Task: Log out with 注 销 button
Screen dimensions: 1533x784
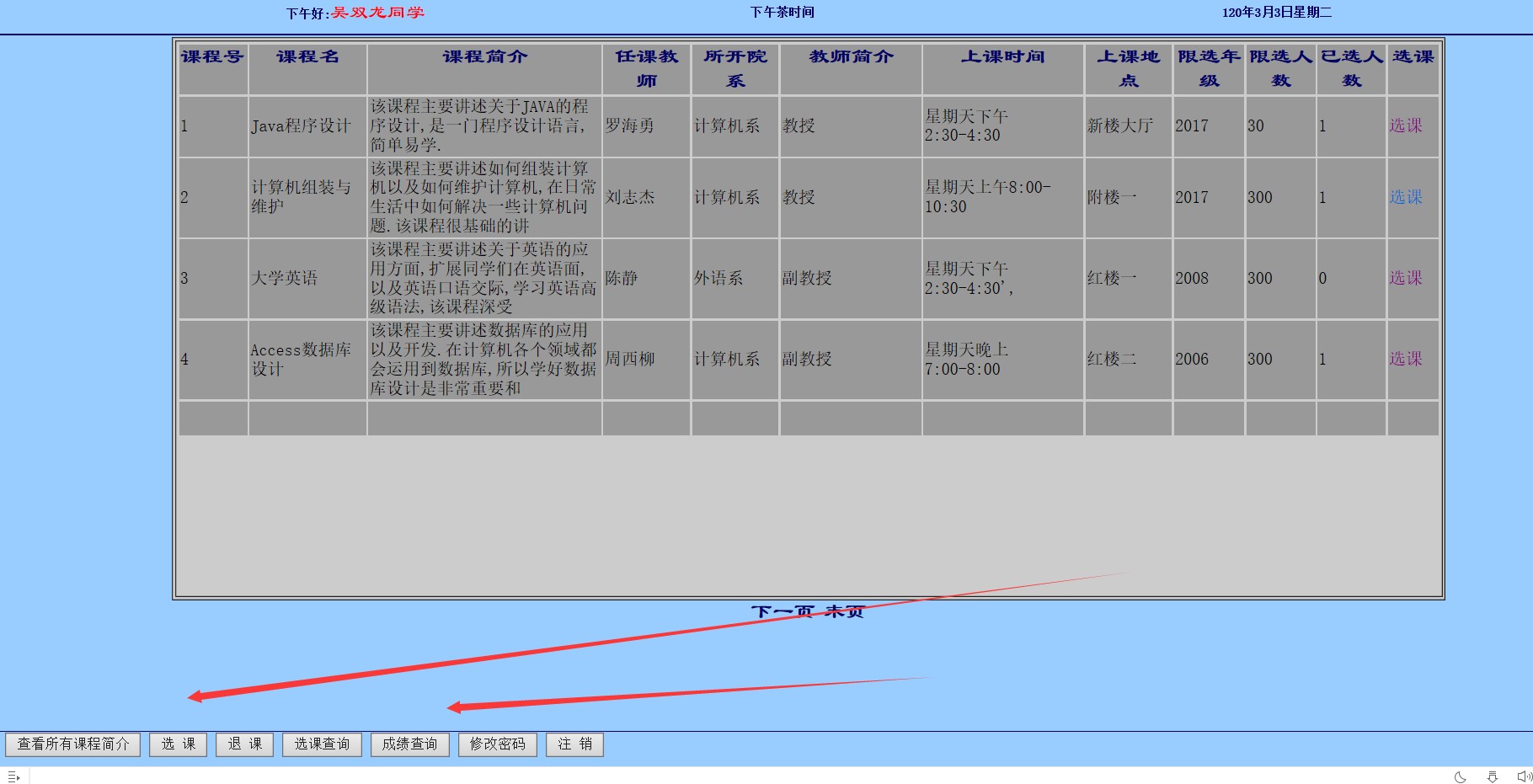Action: tap(575, 744)
